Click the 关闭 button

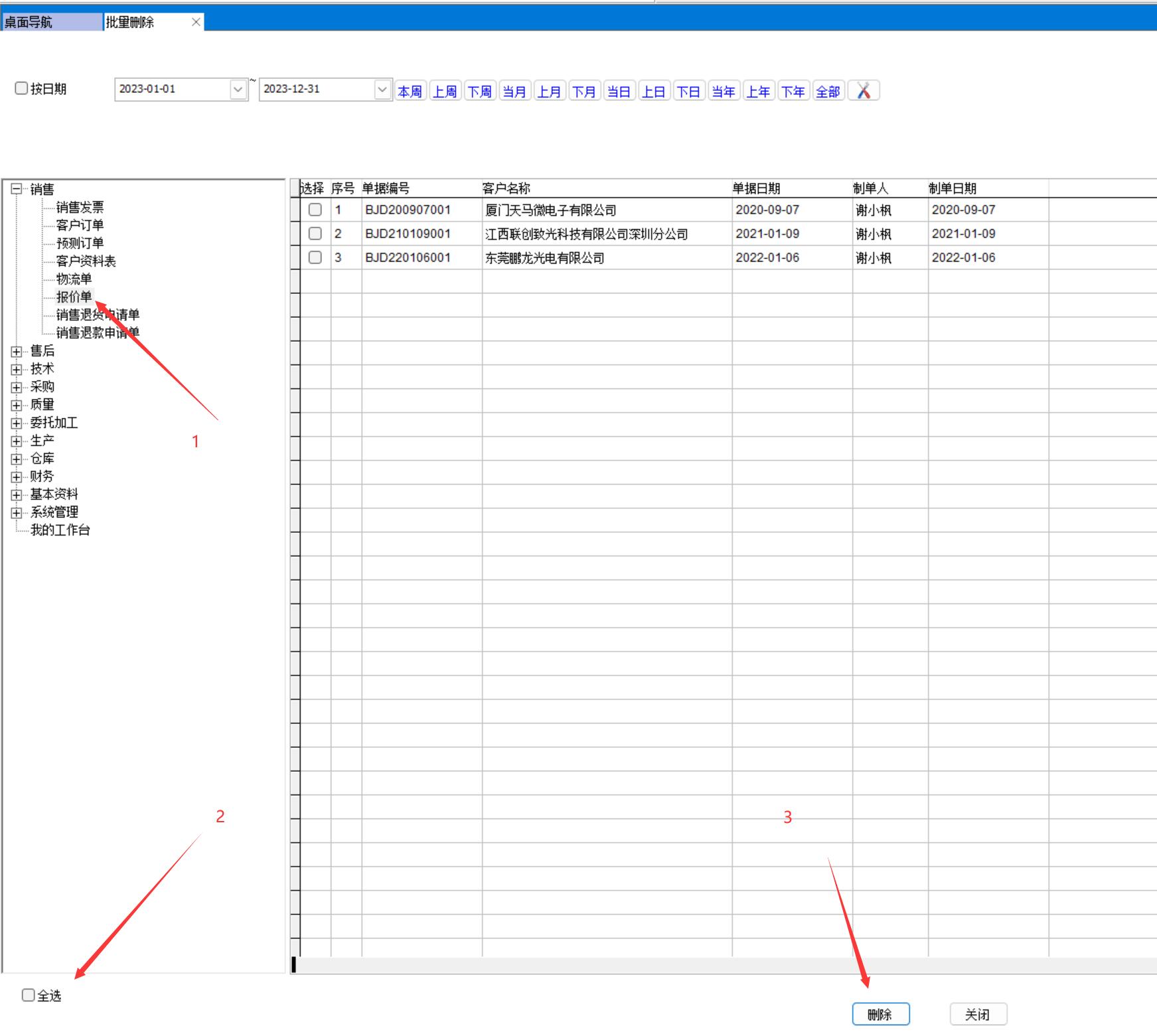point(978,1014)
